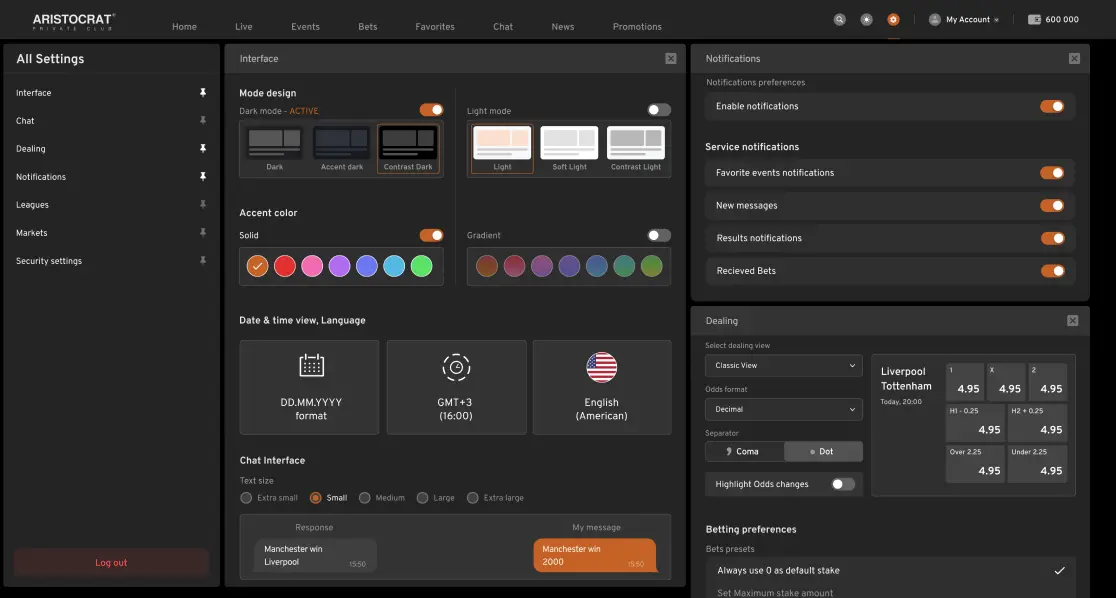This screenshot has height=598, width=1116.
Task: Click the sun brightness icon in header
Action: pos(866,19)
